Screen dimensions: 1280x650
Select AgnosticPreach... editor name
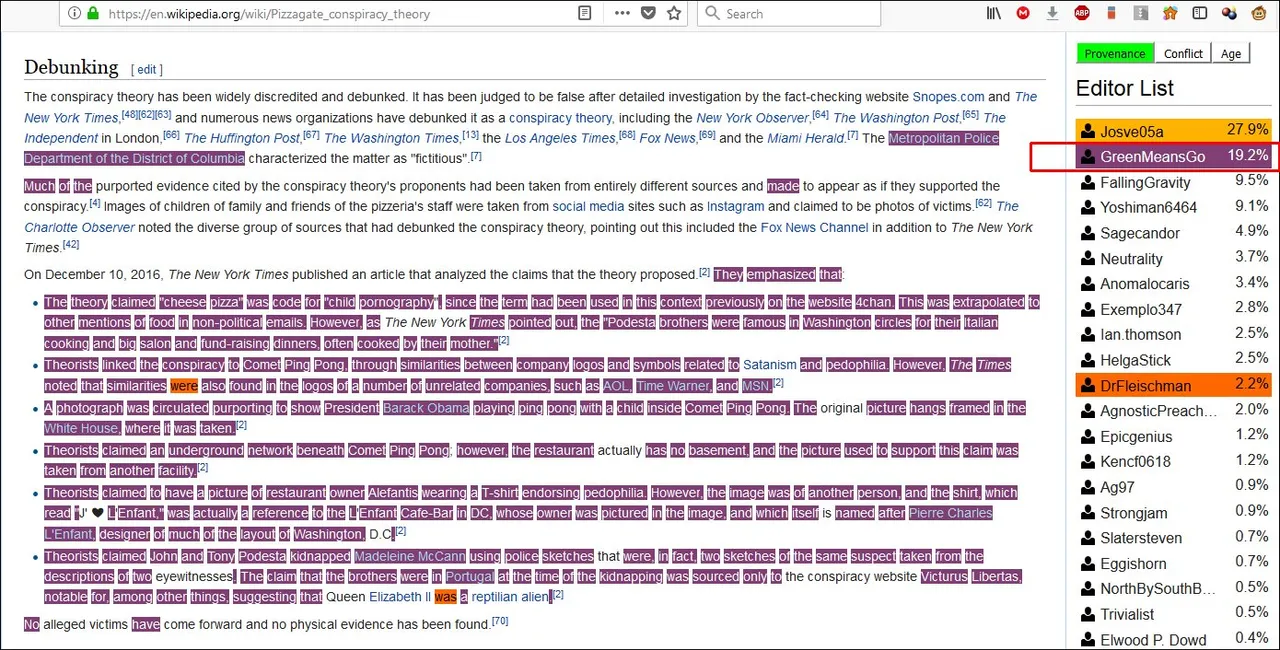pos(1158,411)
